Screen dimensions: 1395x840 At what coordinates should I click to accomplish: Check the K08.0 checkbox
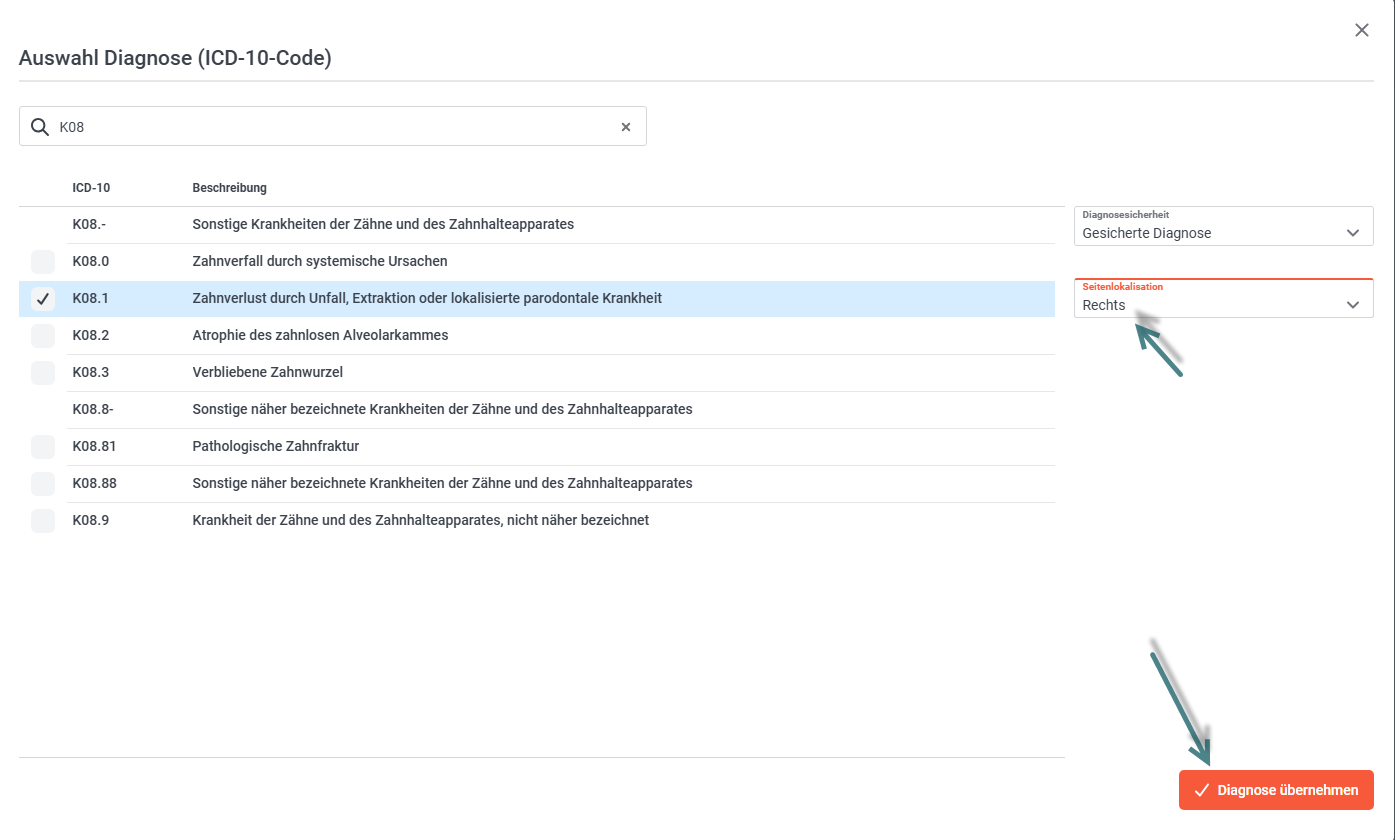tap(43, 262)
